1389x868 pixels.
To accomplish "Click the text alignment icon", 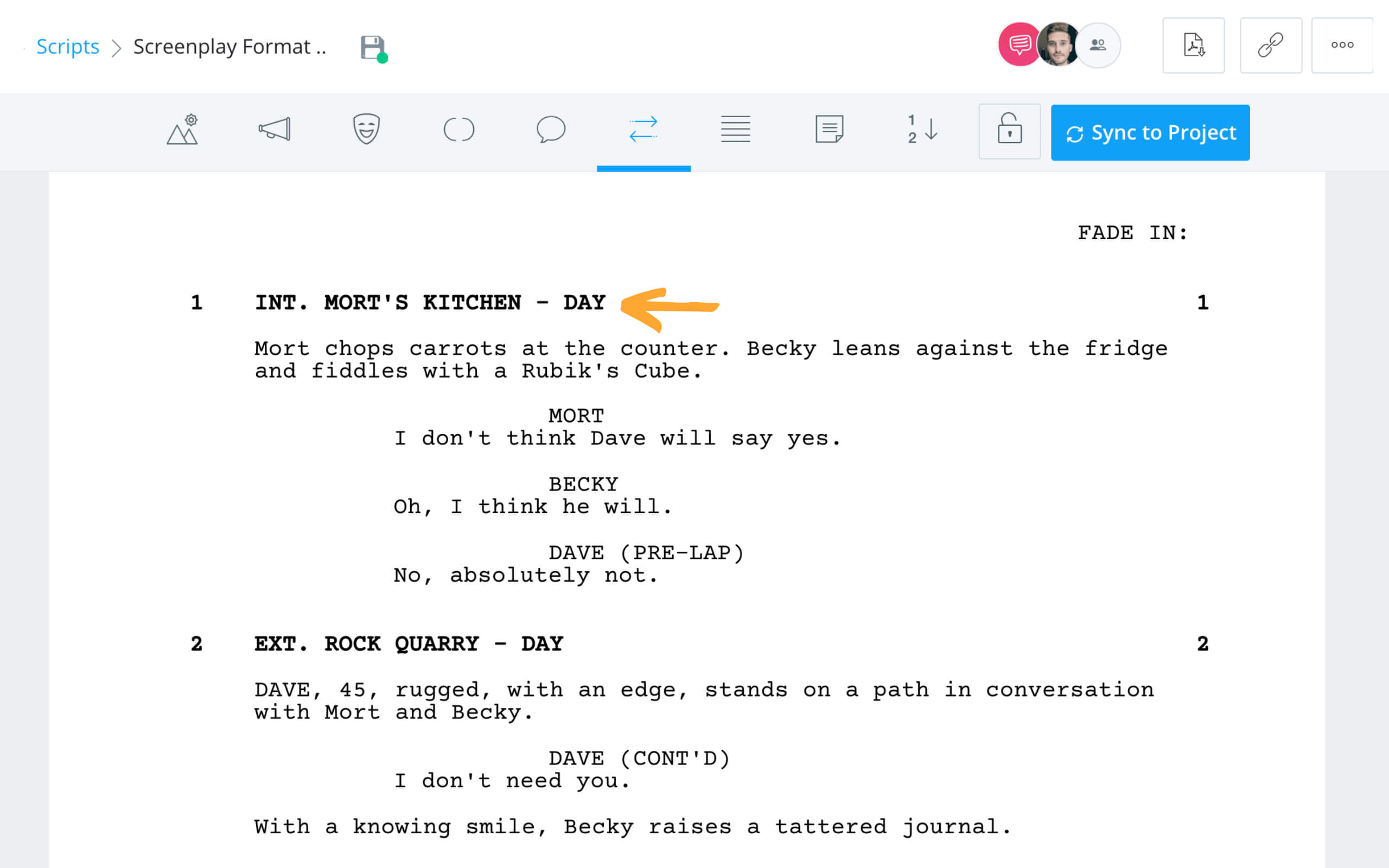I will [736, 130].
